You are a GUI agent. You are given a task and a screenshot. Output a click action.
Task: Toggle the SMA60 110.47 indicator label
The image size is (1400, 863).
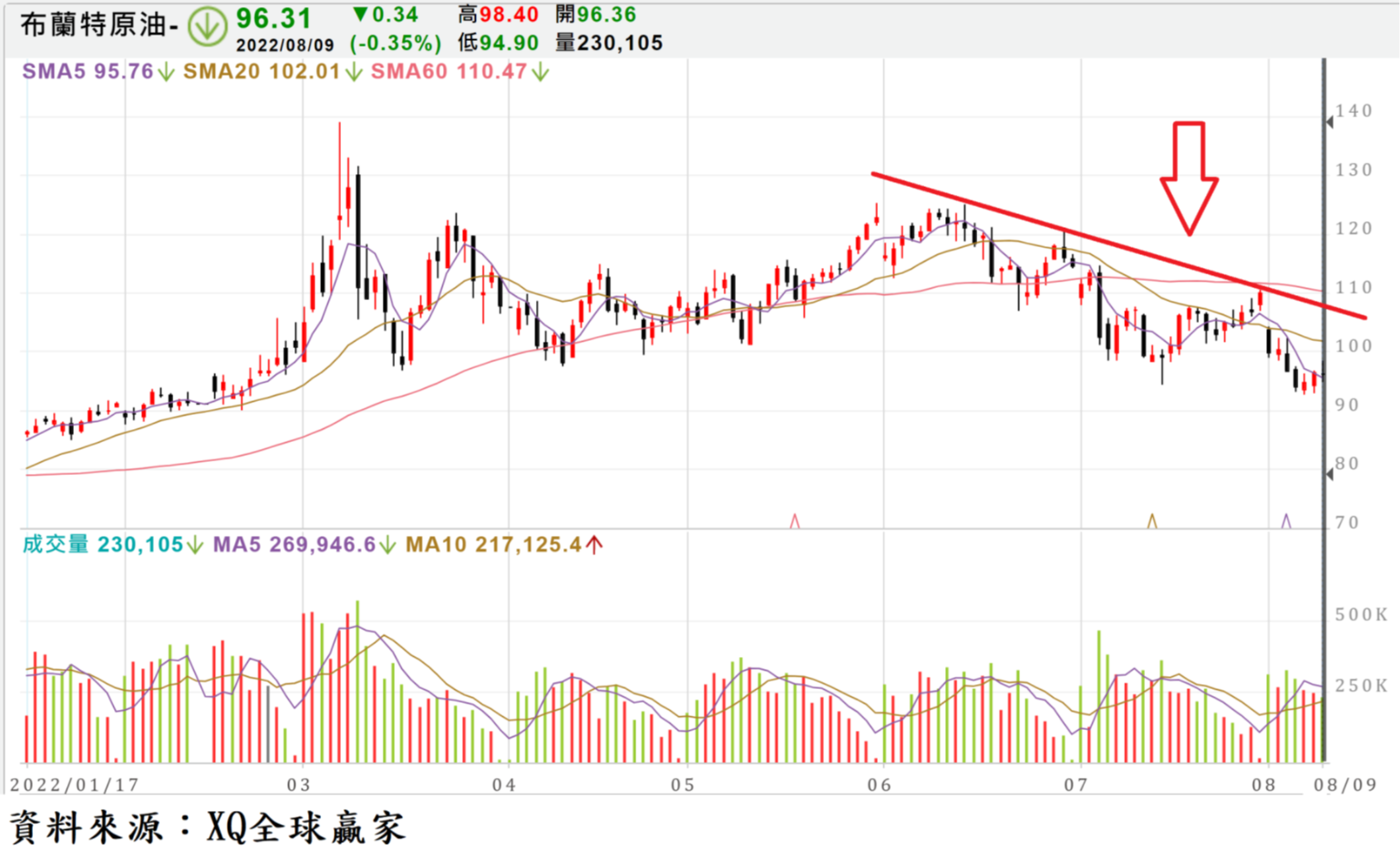coord(448,71)
